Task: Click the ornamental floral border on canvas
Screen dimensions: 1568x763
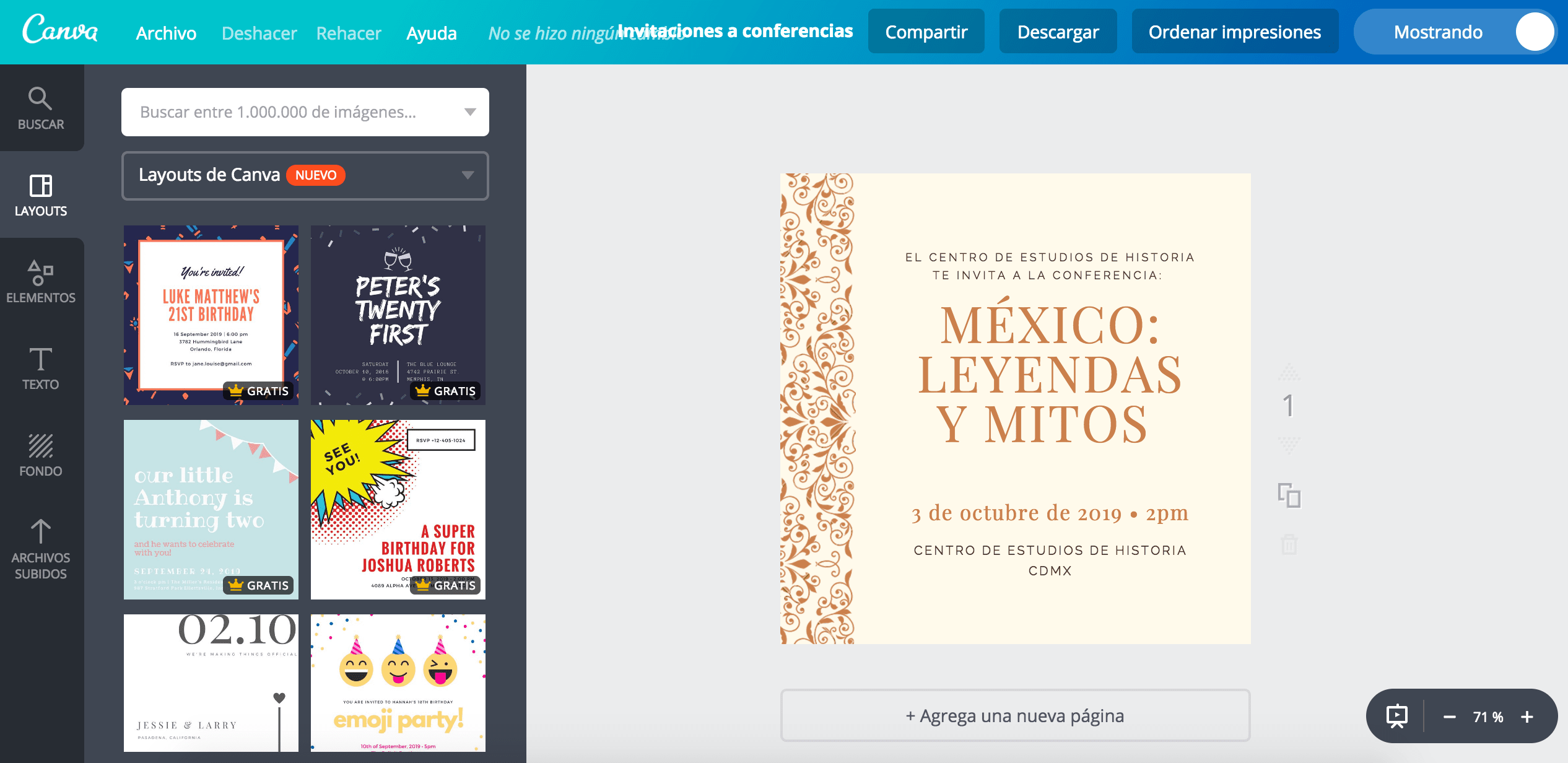Action: coord(817,409)
